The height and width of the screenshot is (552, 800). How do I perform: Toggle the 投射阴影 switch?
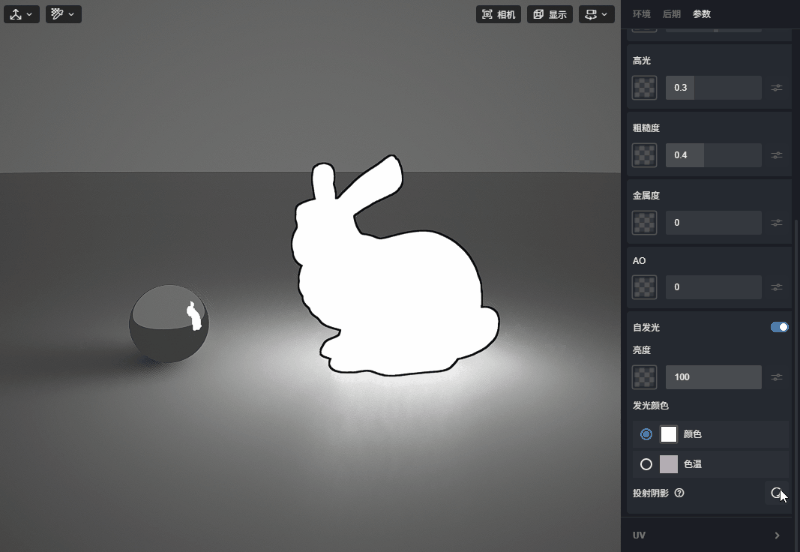point(779,493)
